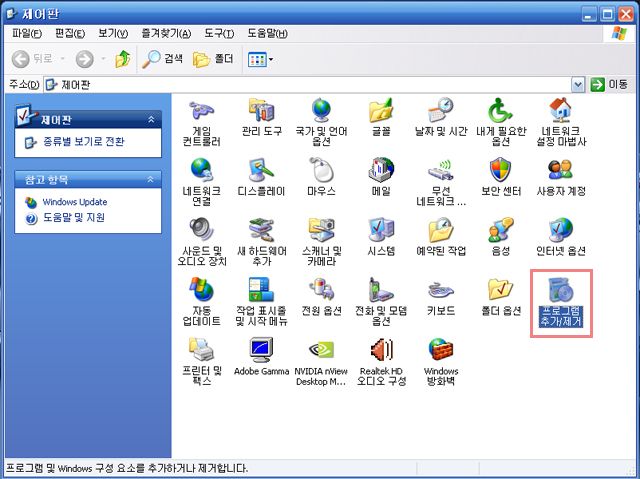Select the 시스템 (System) icon
The image size is (640, 479).
(381, 237)
